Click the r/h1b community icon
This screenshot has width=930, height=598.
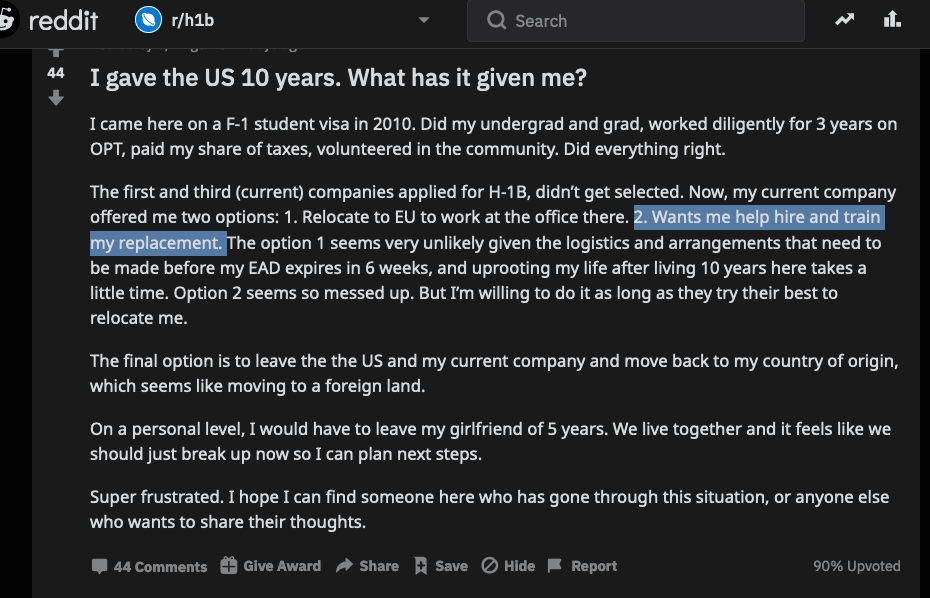click(150, 20)
